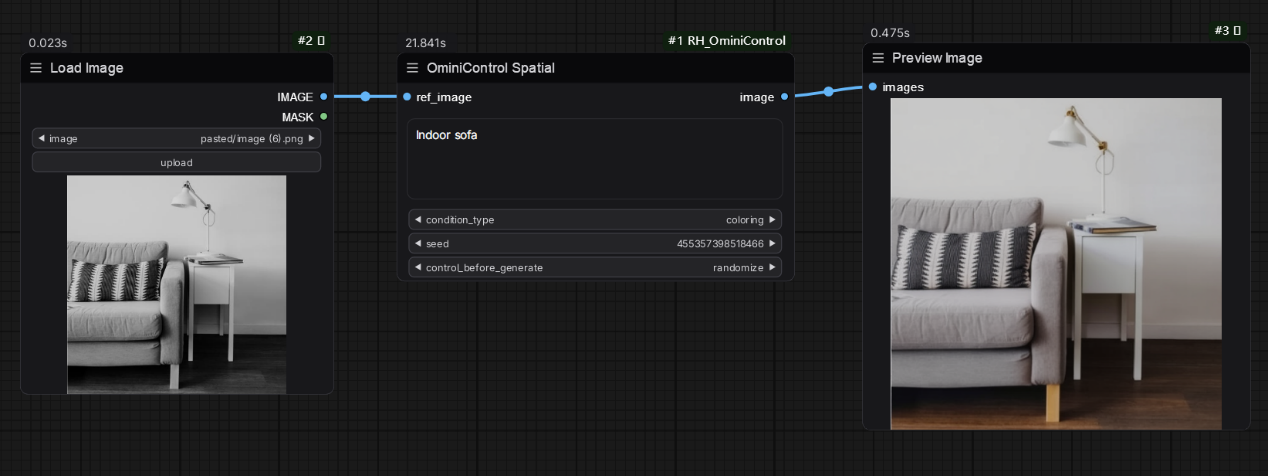Click the #1 RH_OminiControl node badge
Image resolution: width=1268 pixels, height=476 pixels.
(727, 41)
